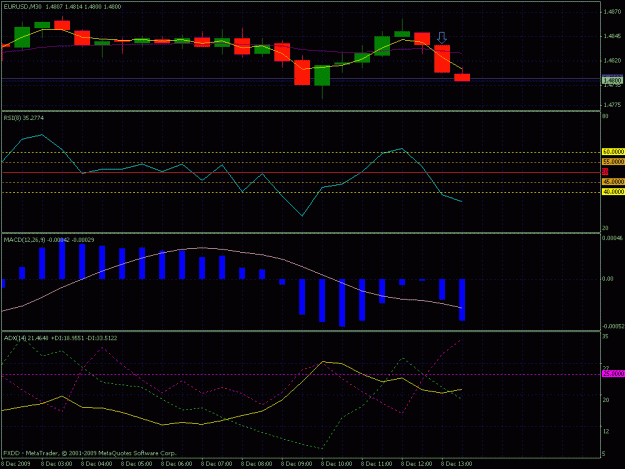Click the 1.4775 price scale value
The width and height of the screenshot is (625, 469).
(x=612, y=105)
